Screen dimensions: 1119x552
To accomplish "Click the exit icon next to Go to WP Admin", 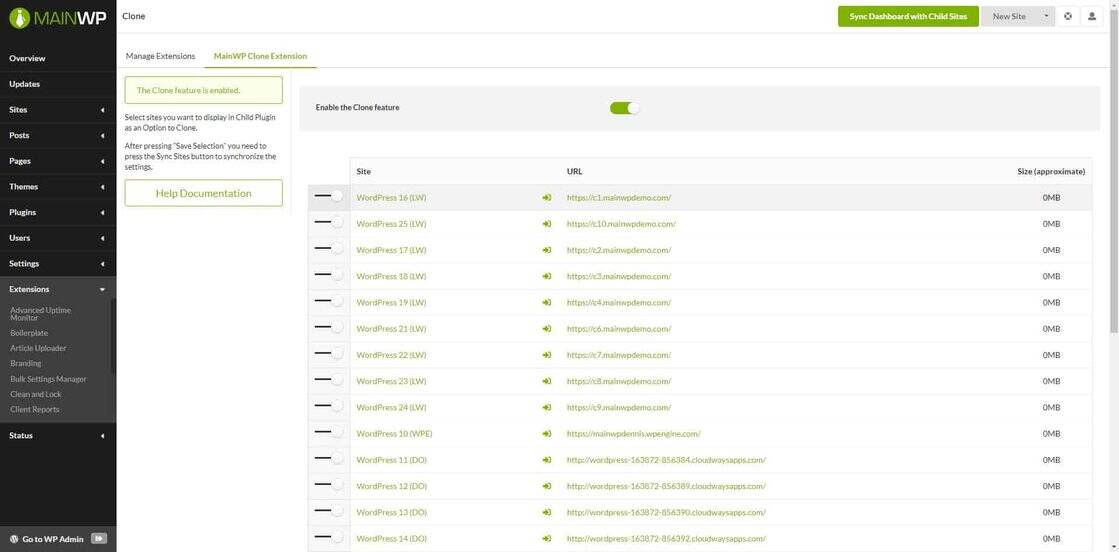I will pyautogui.click(x=99, y=539).
